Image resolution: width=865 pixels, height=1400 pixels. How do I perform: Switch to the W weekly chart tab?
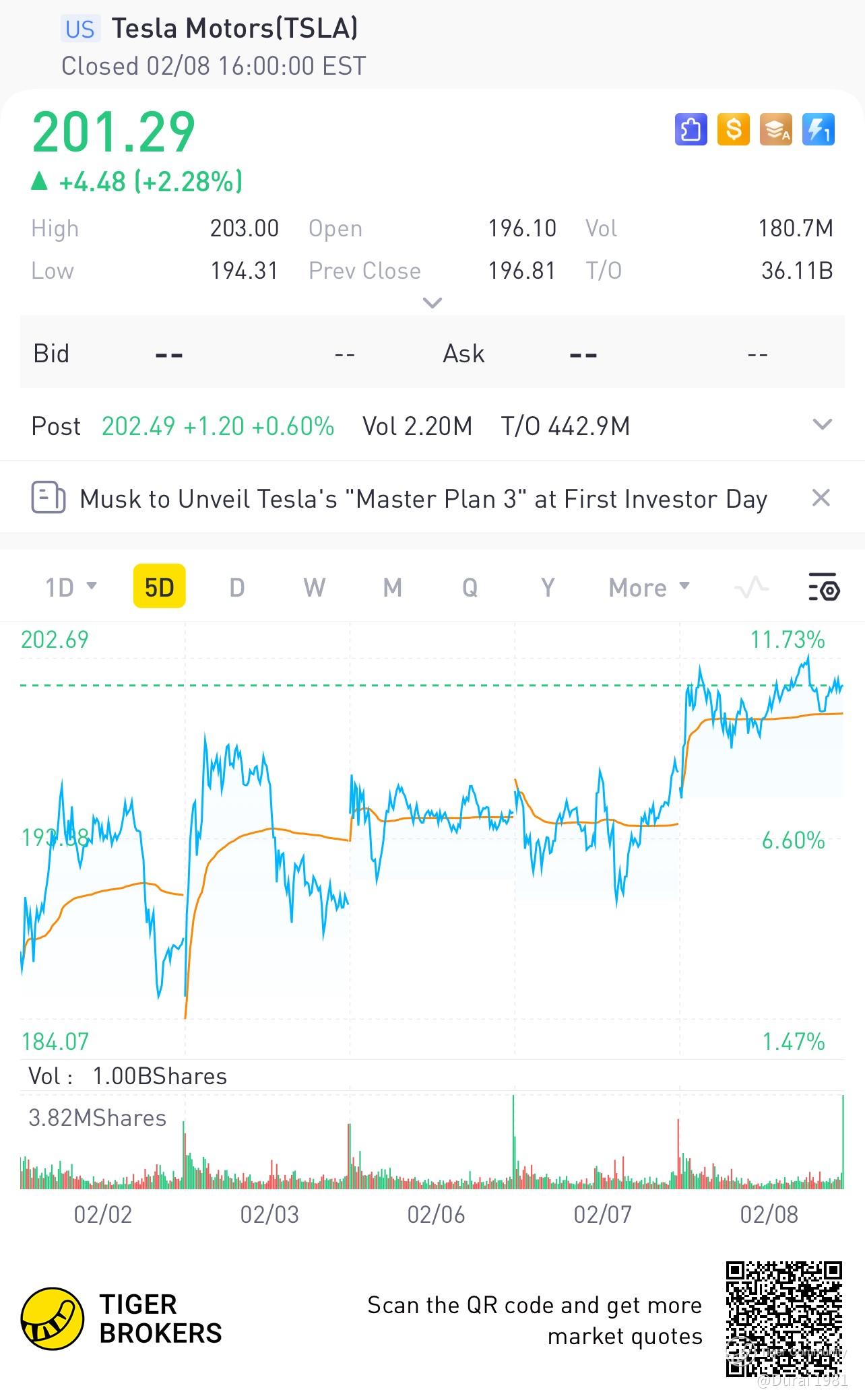tap(314, 587)
